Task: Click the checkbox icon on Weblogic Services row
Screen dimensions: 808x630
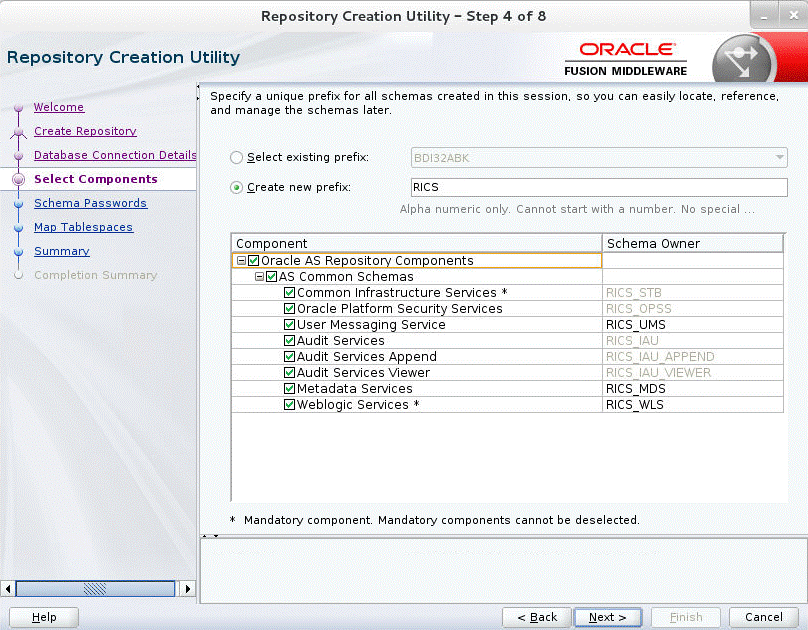Action: click(290, 404)
